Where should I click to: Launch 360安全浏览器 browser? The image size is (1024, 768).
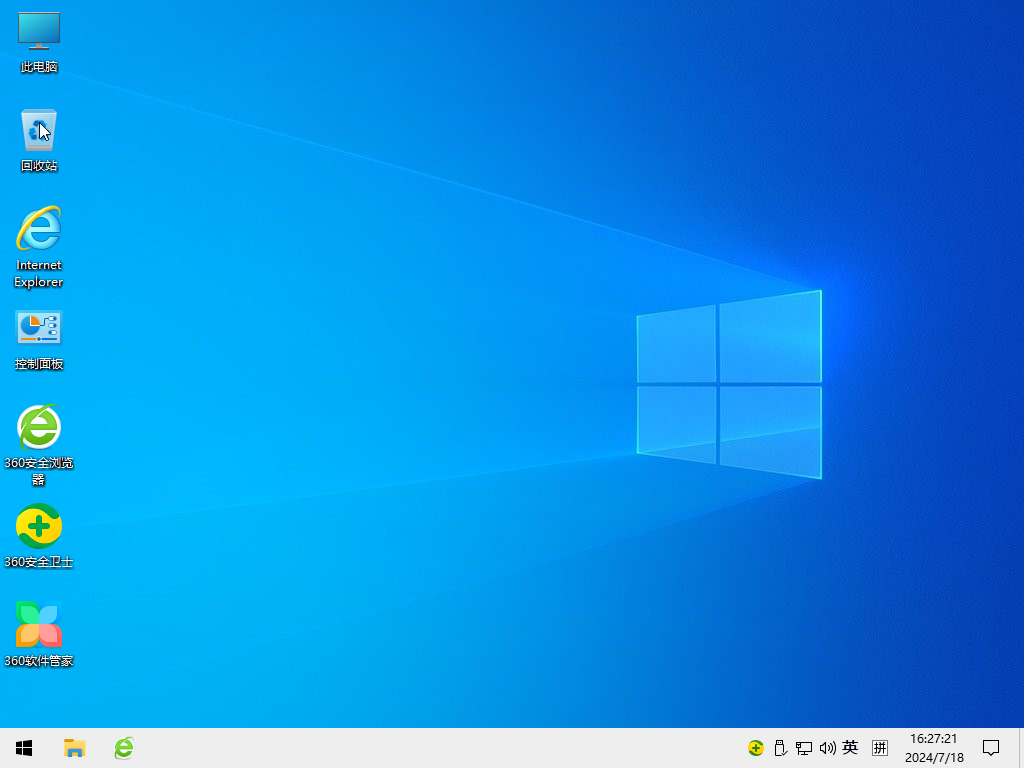tap(38, 428)
